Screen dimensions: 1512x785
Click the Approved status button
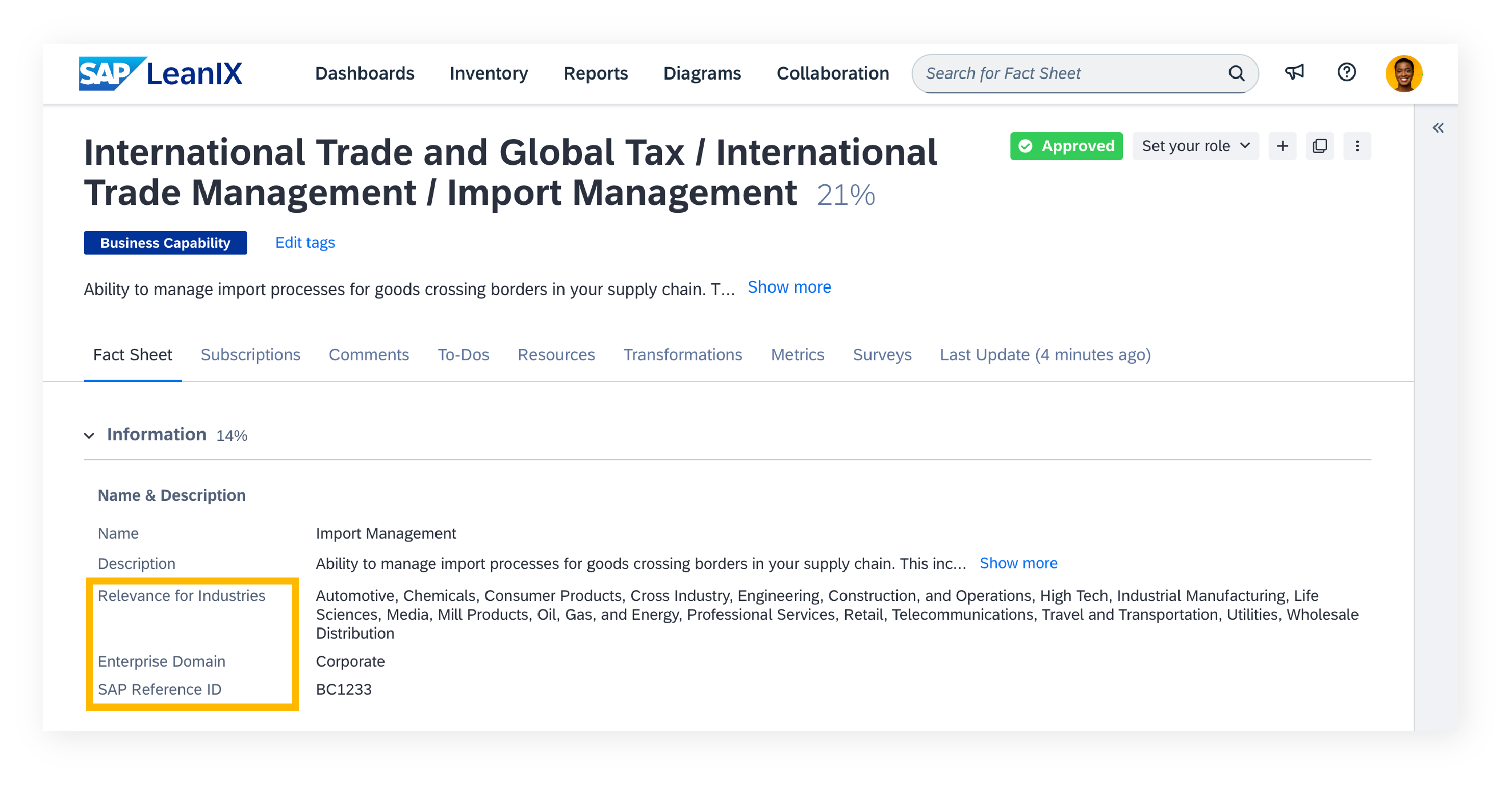(x=1066, y=146)
